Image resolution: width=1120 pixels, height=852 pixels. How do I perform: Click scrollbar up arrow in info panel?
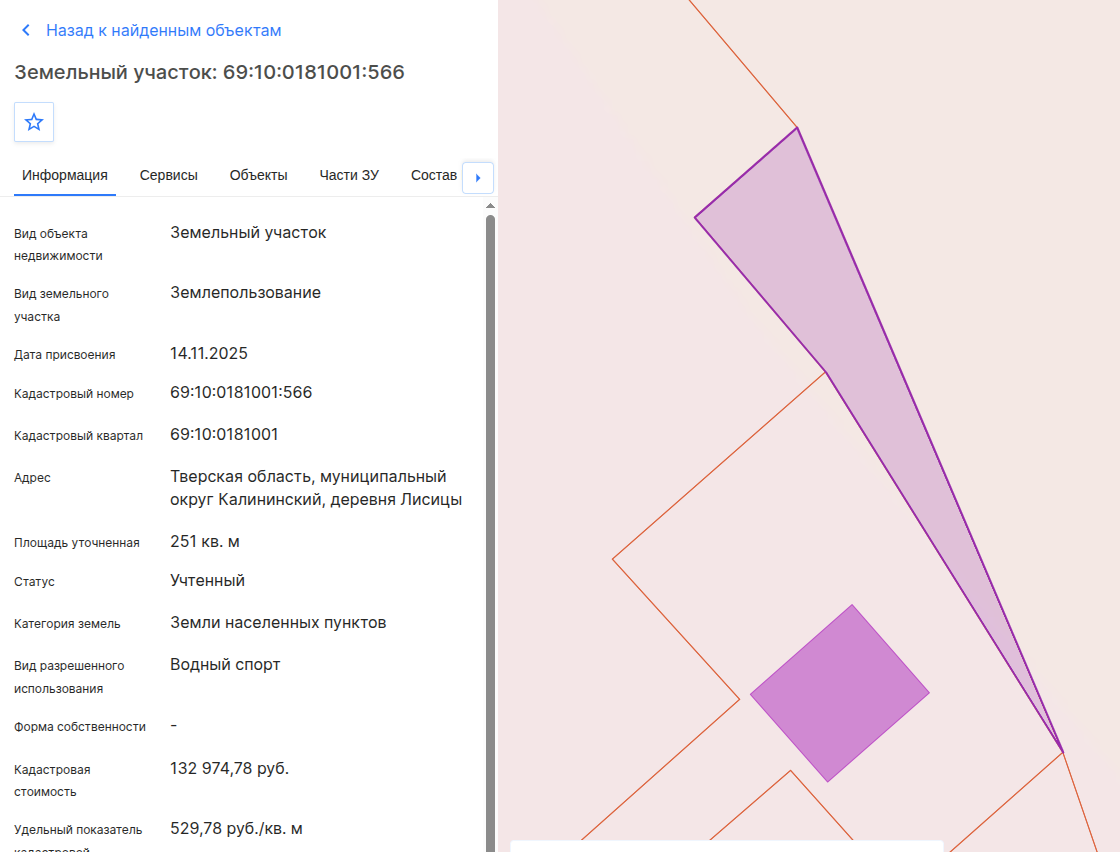point(490,206)
